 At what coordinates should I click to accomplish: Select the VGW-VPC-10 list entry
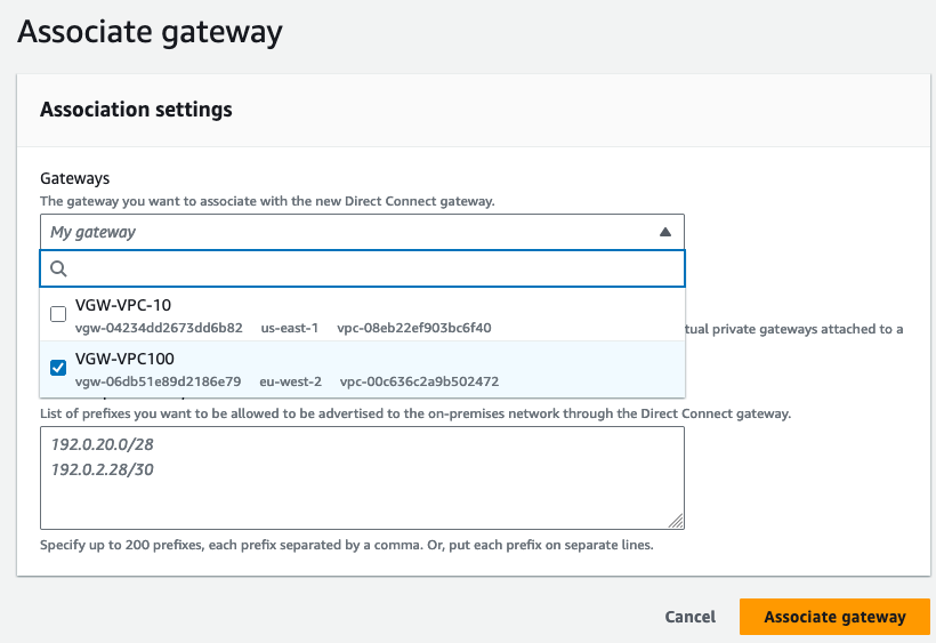(x=300, y=314)
